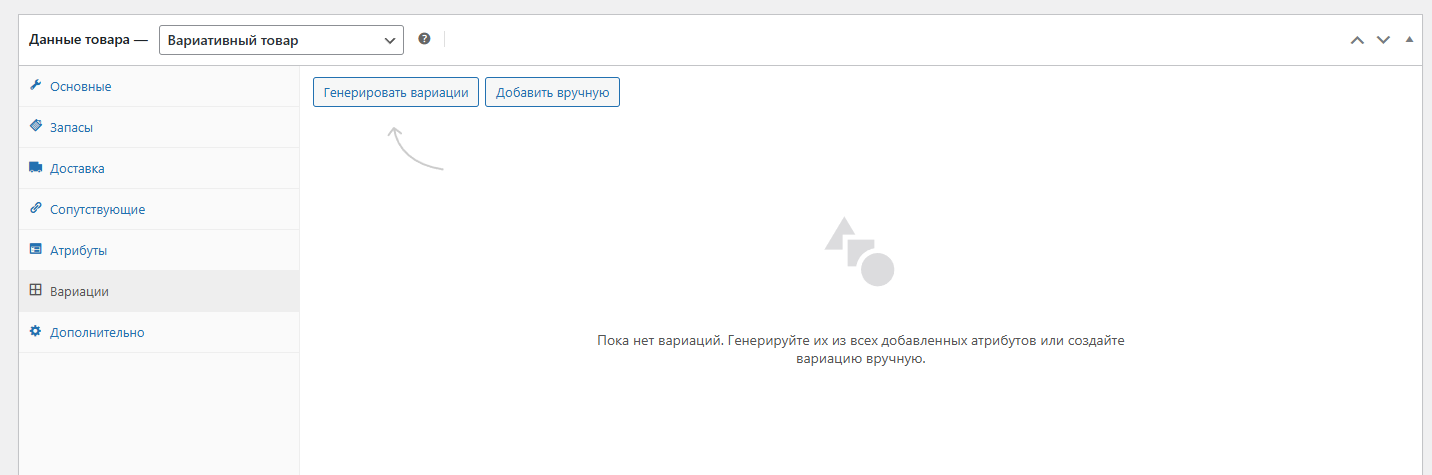
Task: Click the grey shapes placeholder illustration
Action: pyautogui.click(x=859, y=252)
